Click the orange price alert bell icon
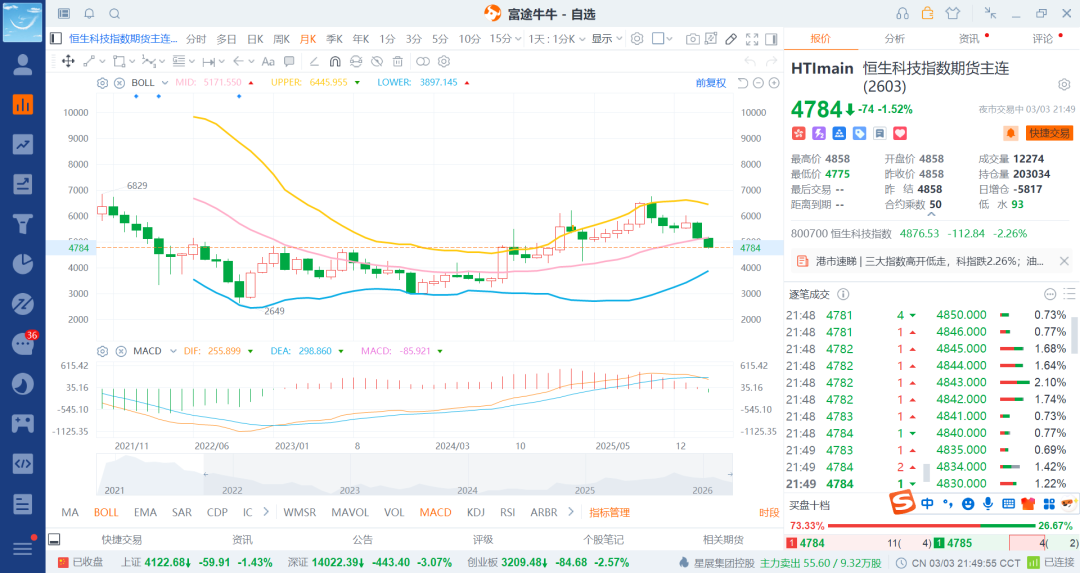The image size is (1080, 573). point(1011,132)
